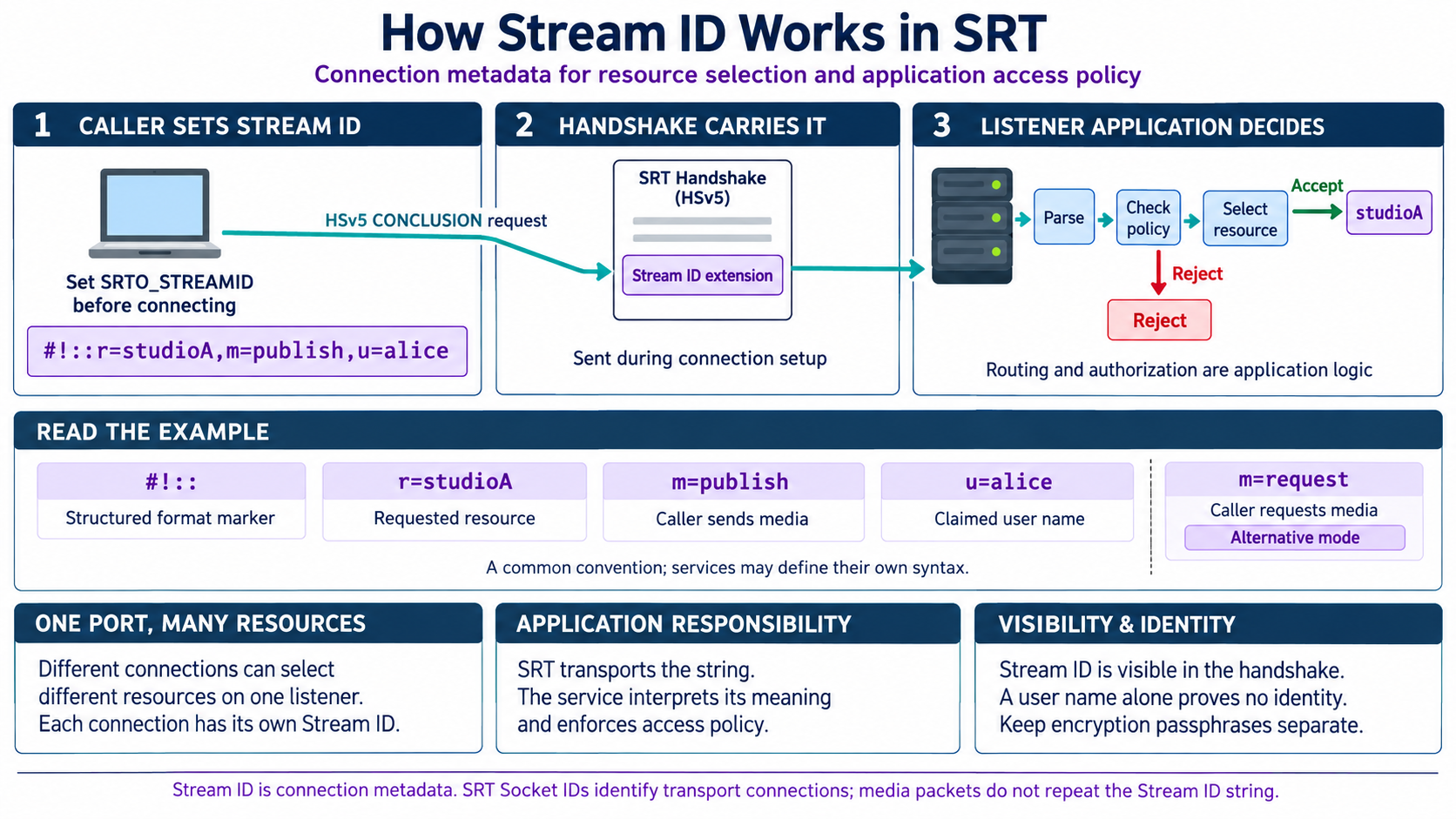This screenshot has width=1456, height=819.
Task: Click the How Stream ID Works in SRT title
Action: 713,33
